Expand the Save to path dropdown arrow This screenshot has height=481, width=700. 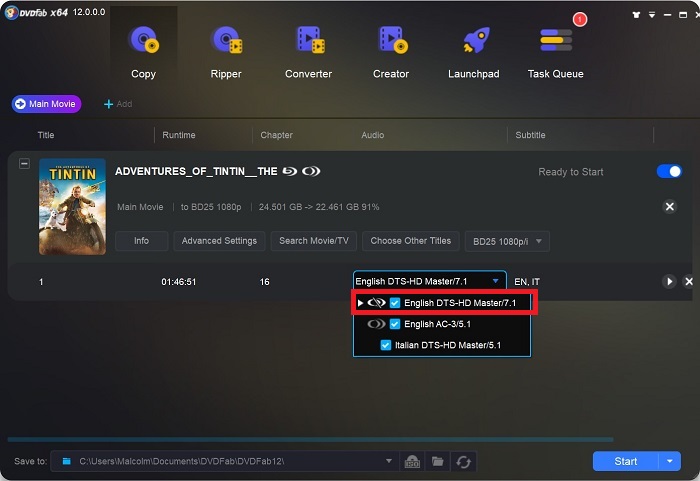[x=388, y=461]
